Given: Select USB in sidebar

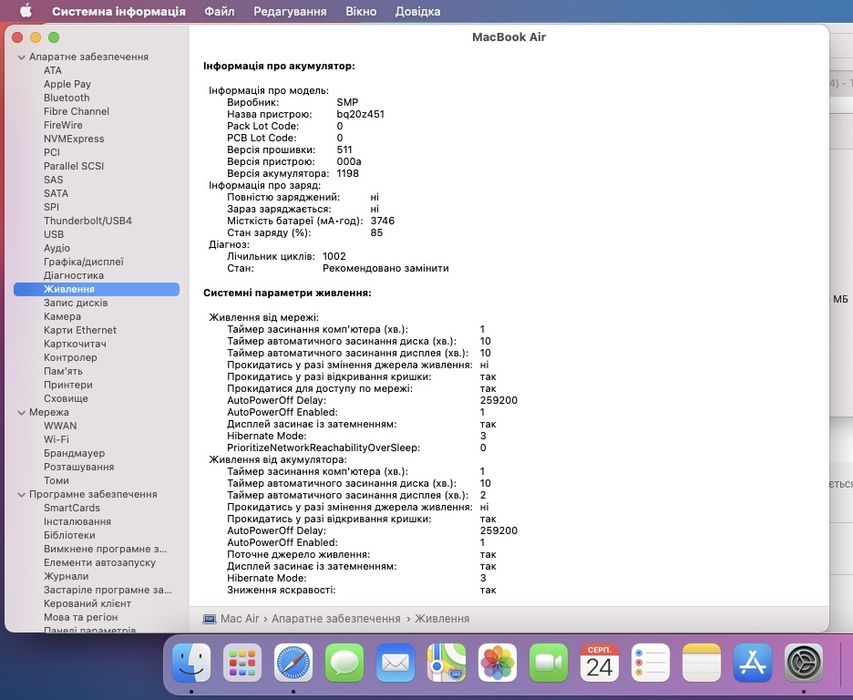Looking at the screenshot, I should tap(54, 234).
